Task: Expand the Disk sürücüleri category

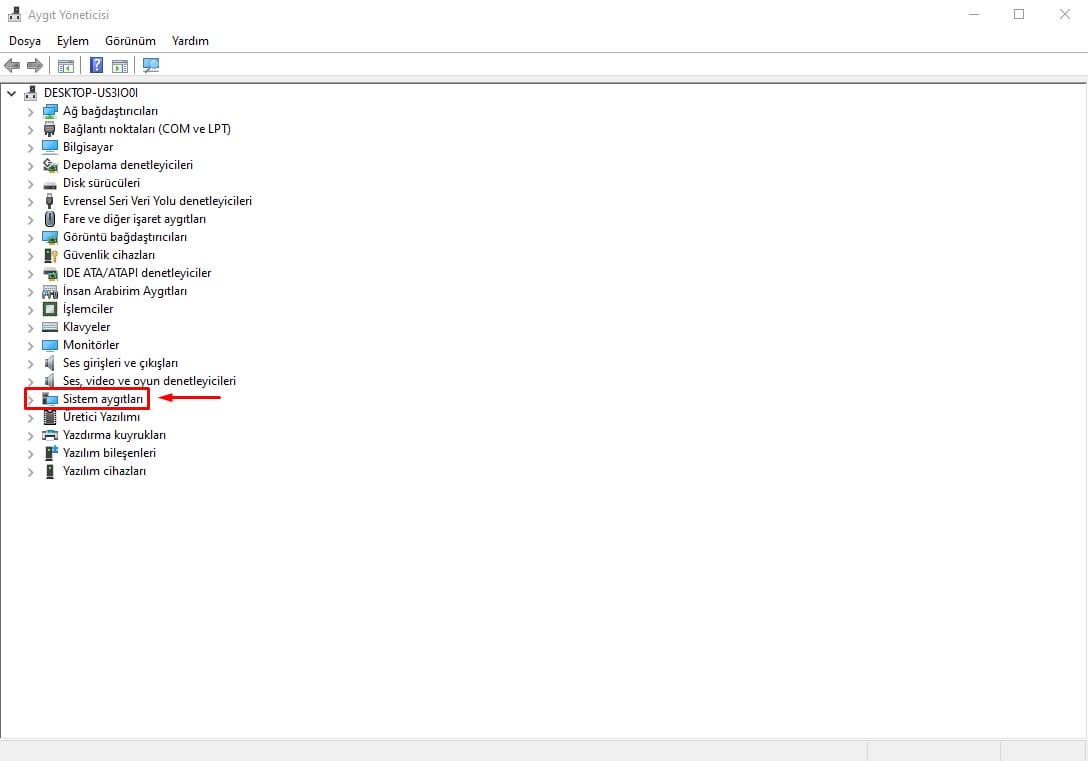Action: [31, 183]
